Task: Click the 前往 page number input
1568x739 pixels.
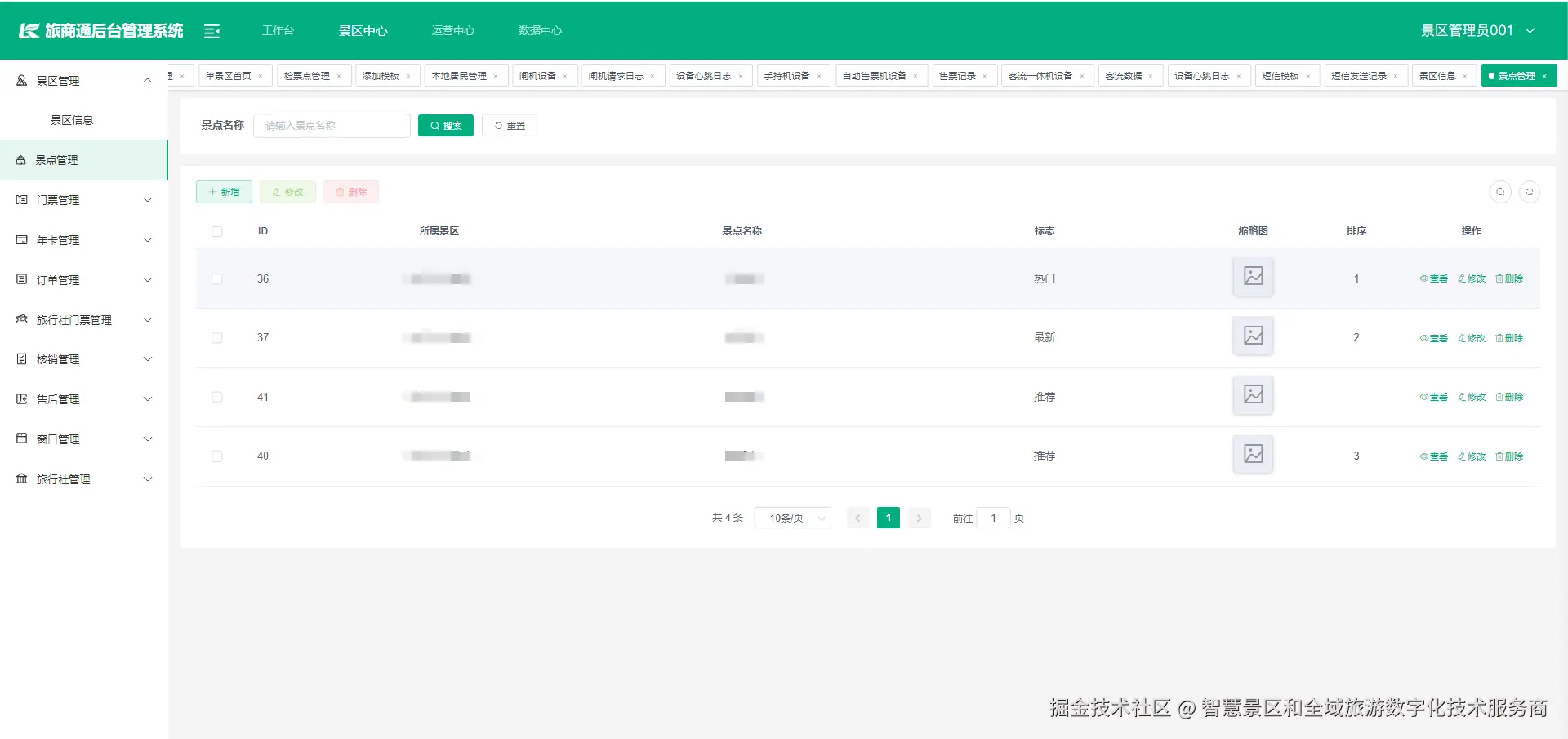Action: (994, 518)
